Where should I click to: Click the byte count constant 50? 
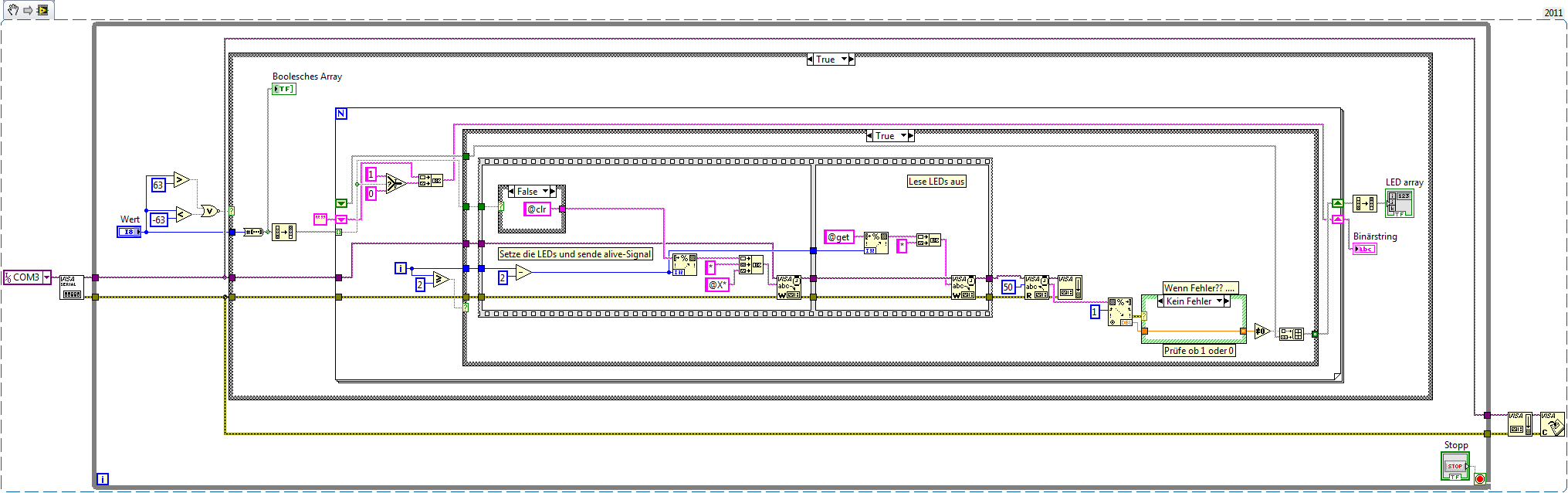(x=1008, y=287)
